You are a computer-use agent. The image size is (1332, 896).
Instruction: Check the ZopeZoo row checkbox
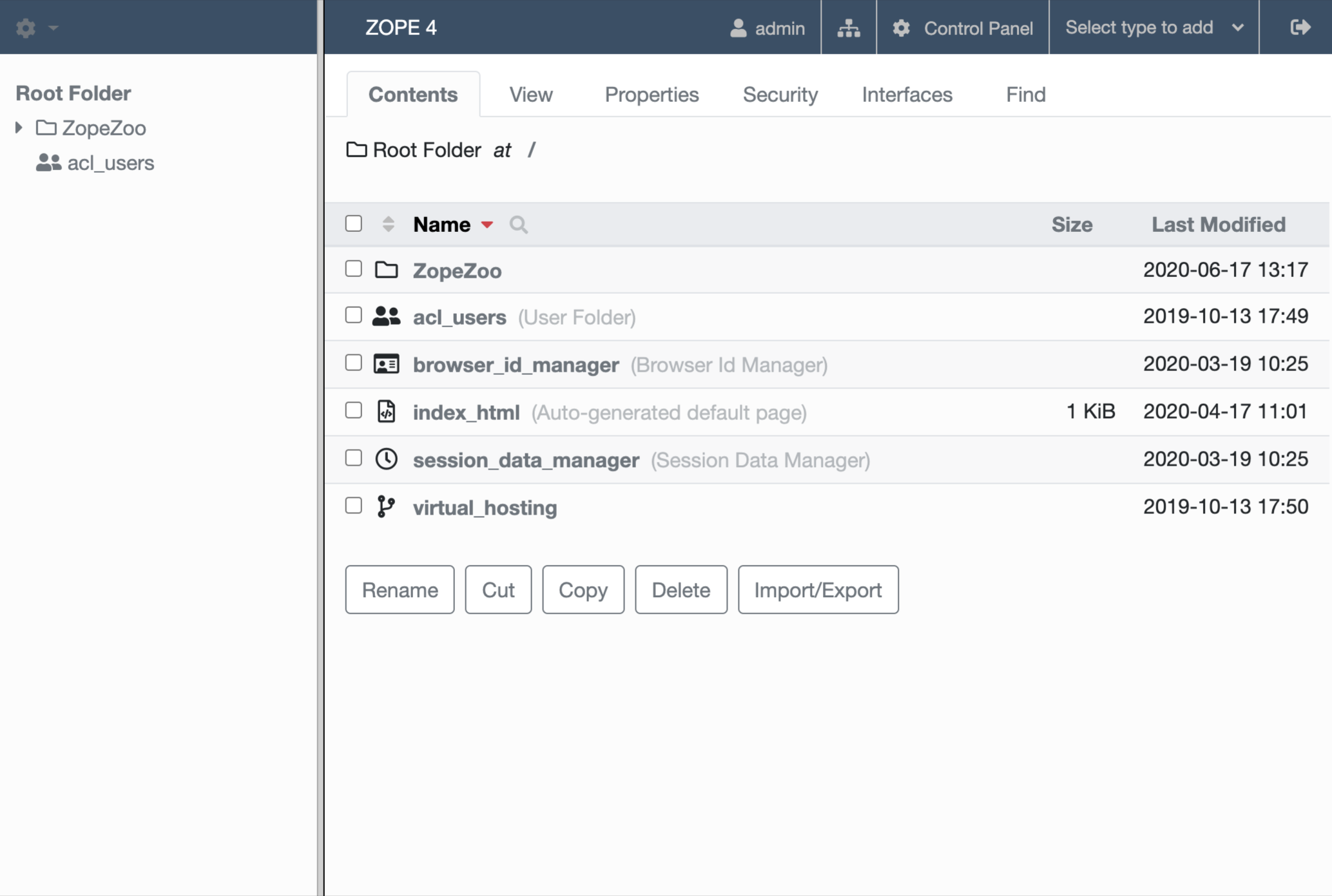(x=354, y=269)
